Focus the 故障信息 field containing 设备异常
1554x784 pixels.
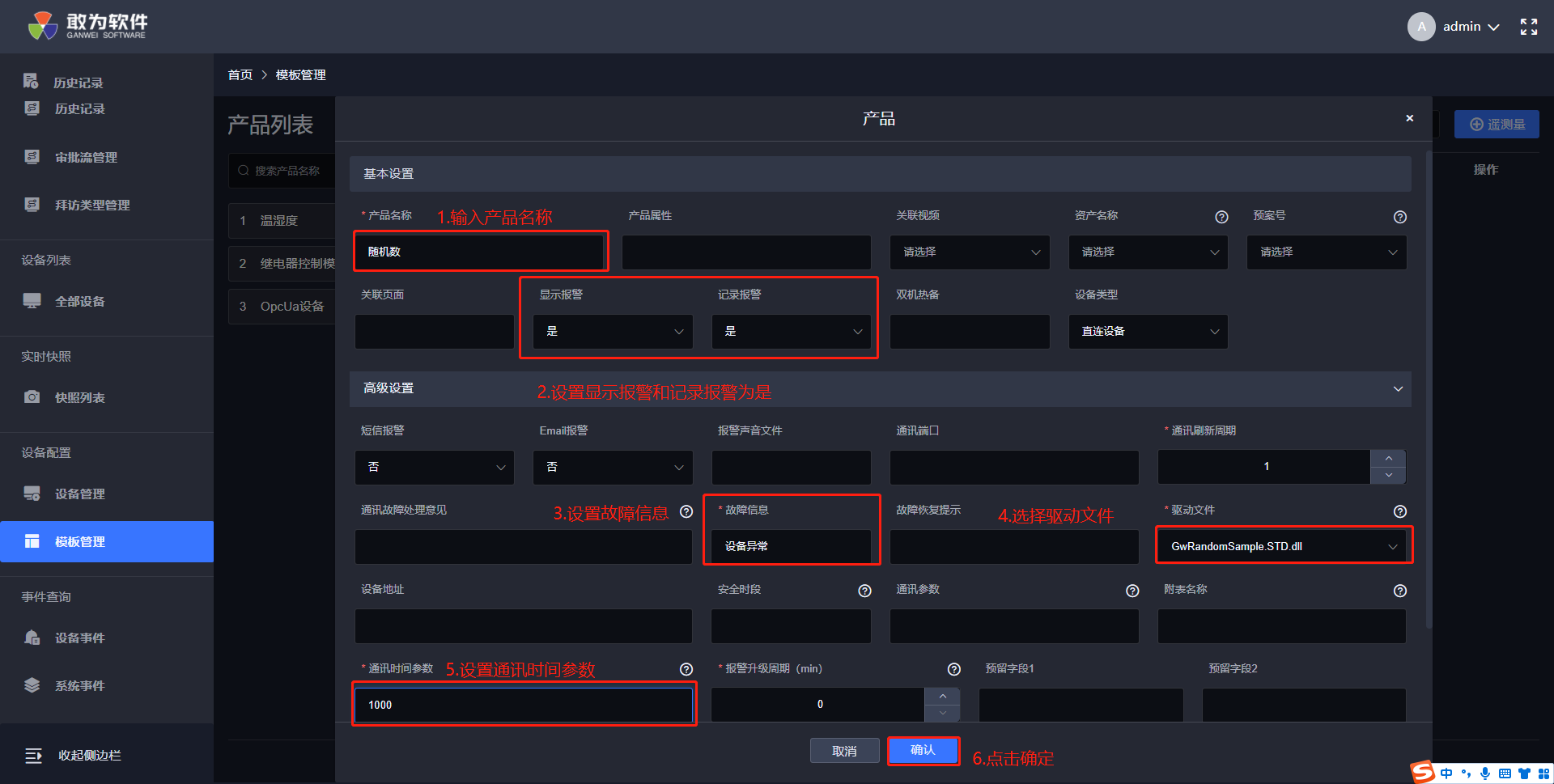[792, 547]
